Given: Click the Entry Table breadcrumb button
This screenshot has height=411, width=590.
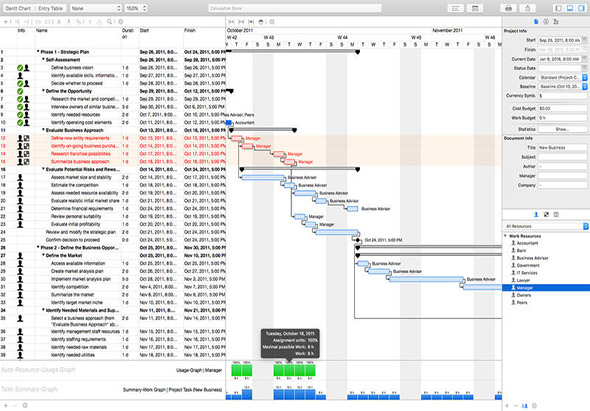Looking at the screenshot, I should tap(50, 8).
